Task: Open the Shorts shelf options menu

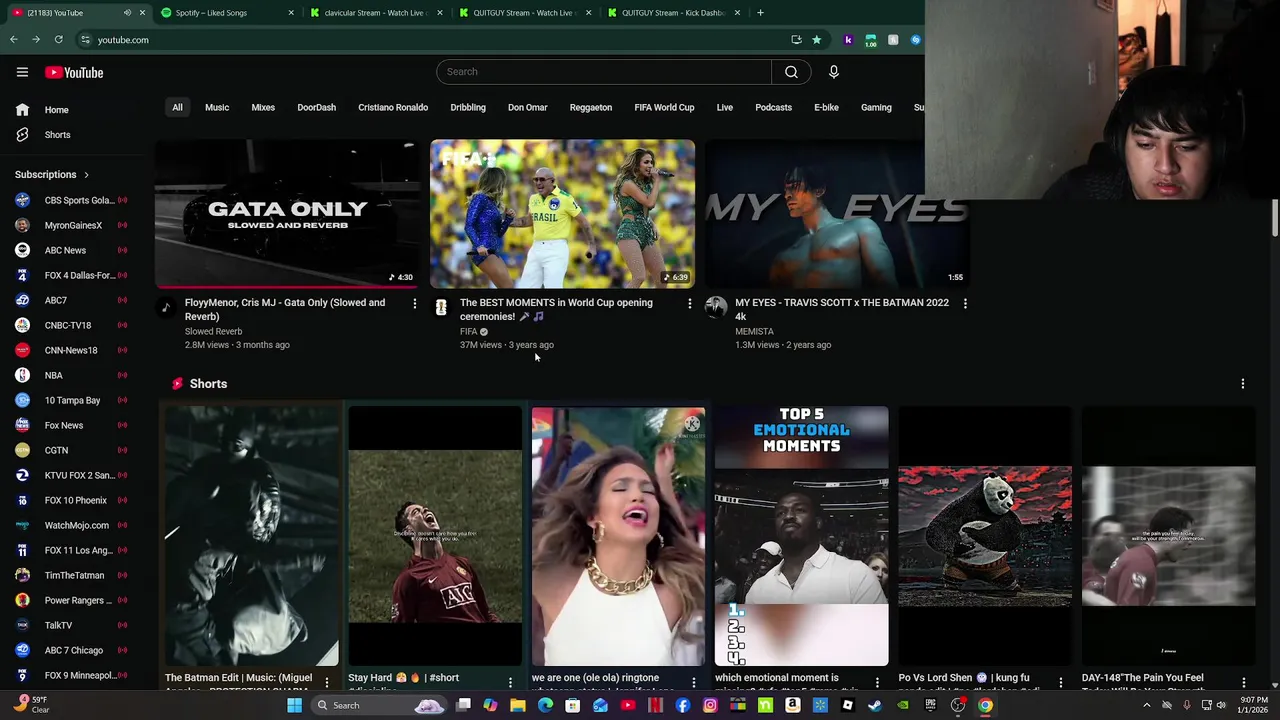Action: pos(1242,384)
